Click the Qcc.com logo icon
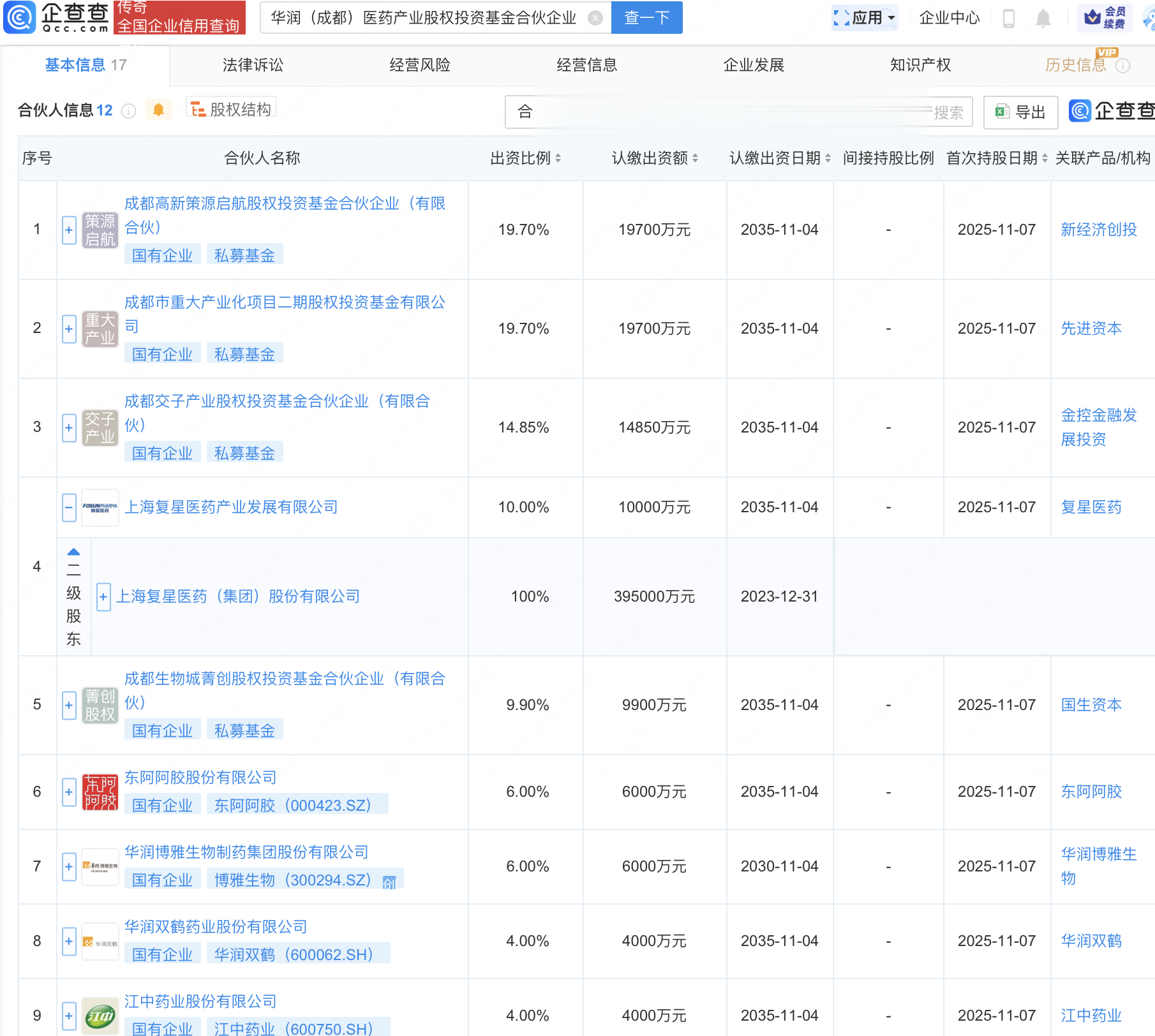 click(x=20, y=17)
